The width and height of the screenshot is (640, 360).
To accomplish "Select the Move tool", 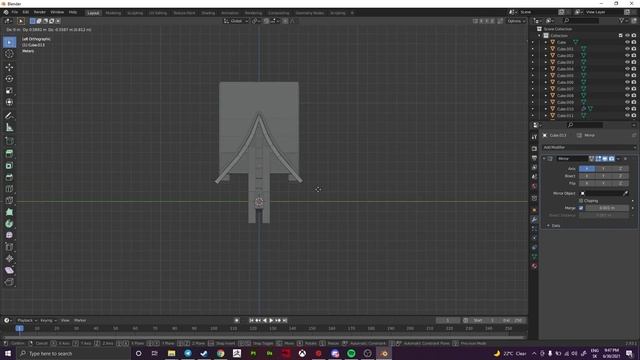I will click(9, 67).
